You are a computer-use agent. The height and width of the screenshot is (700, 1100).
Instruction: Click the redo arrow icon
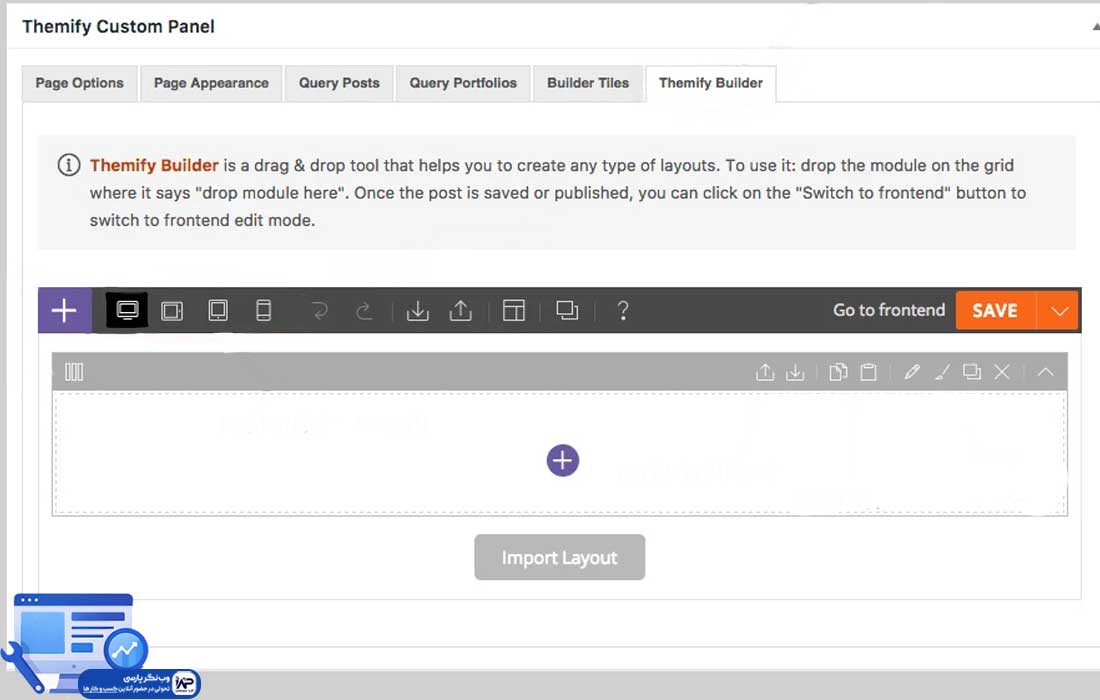pyautogui.click(x=363, y=310)
